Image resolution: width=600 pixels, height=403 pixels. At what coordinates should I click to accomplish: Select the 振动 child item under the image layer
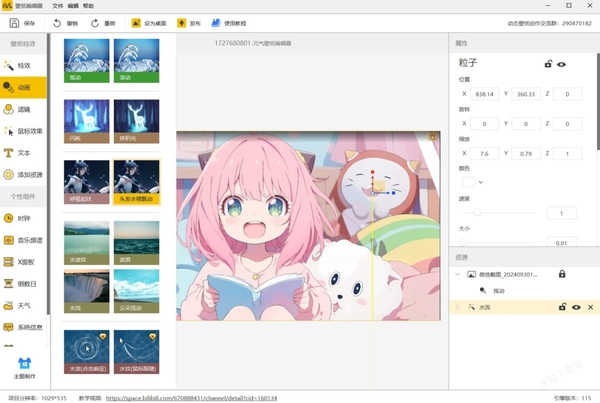tap(499, 291)
